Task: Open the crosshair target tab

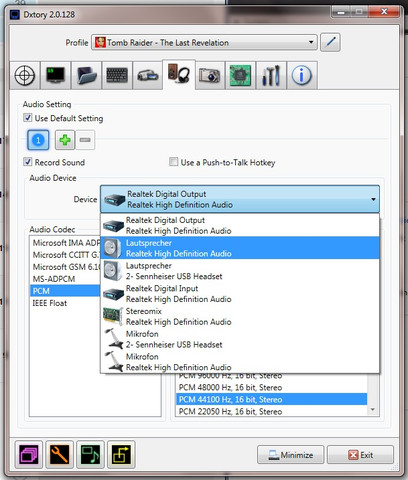Action: [25, 75]
